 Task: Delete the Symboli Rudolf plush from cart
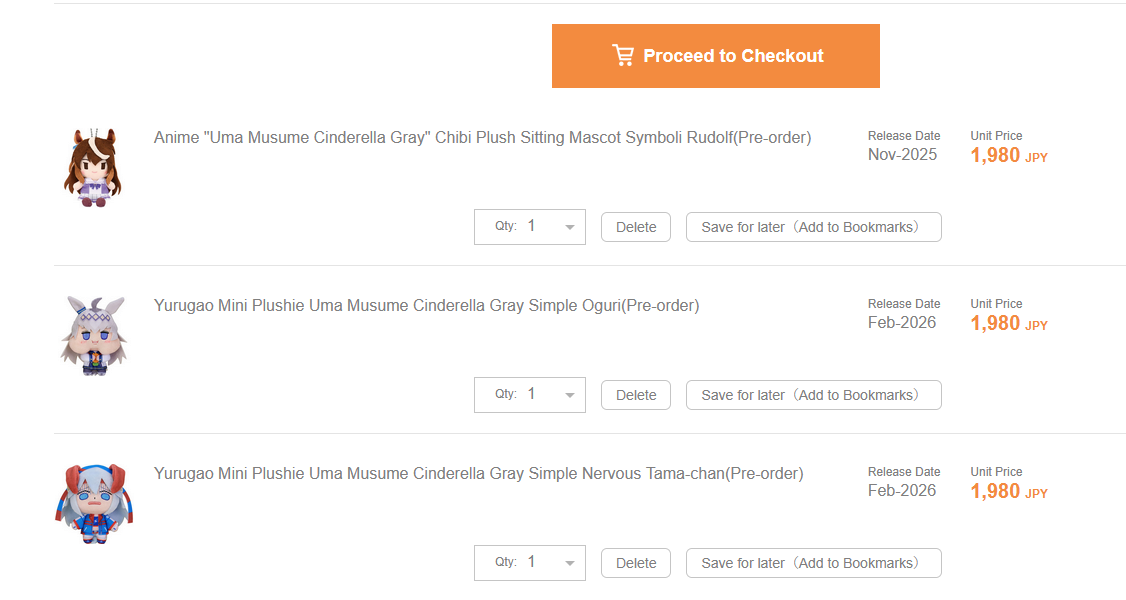(636, 227)
